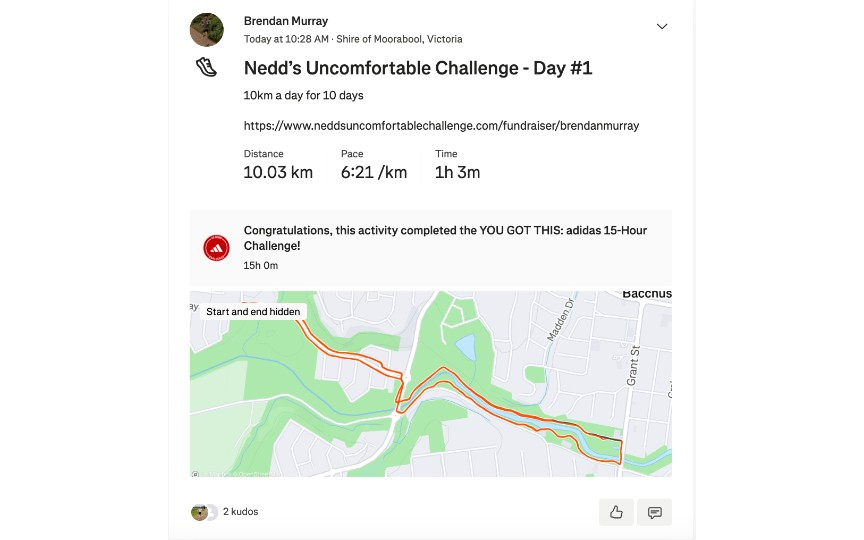Open Brendan Murray's profile picture

[x=207, y=30]
